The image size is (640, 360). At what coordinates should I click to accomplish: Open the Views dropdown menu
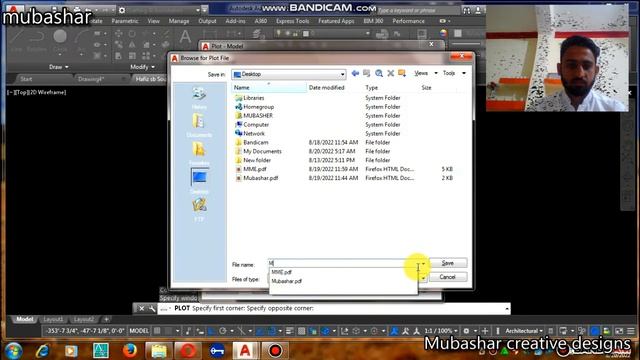click(x=425, y=73)
